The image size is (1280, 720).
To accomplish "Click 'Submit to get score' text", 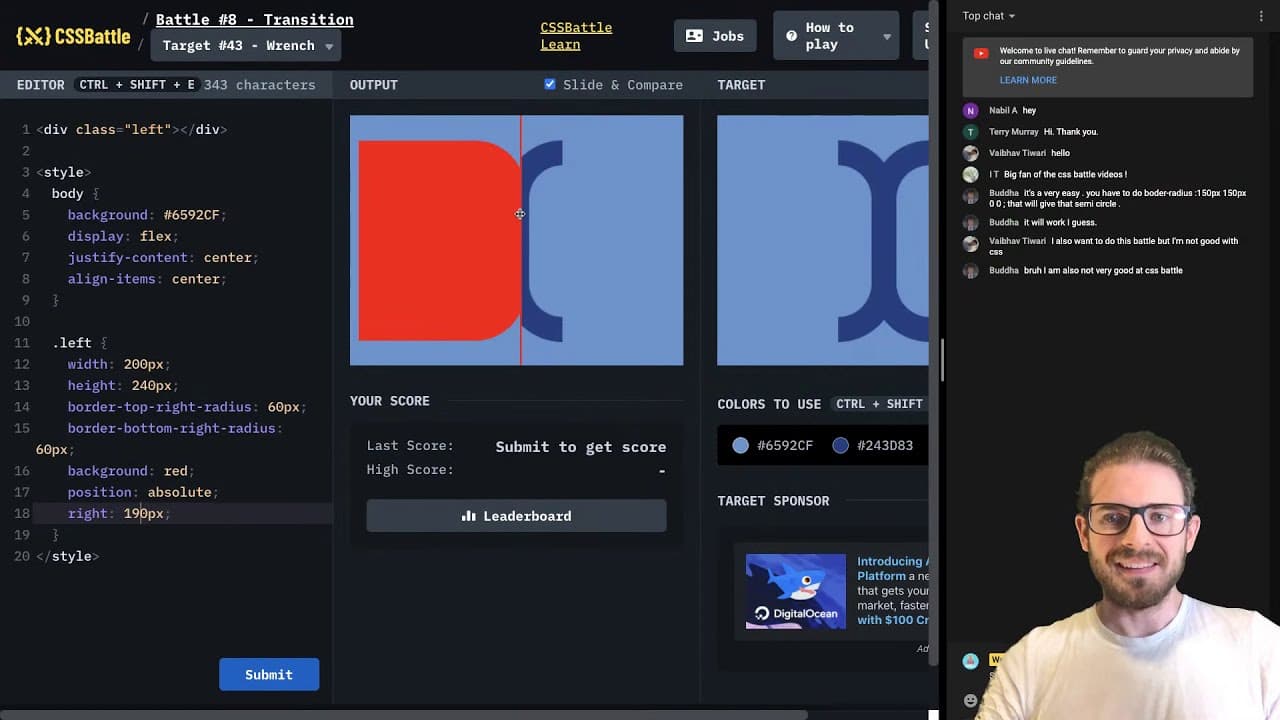I will [x=581, y=447].
